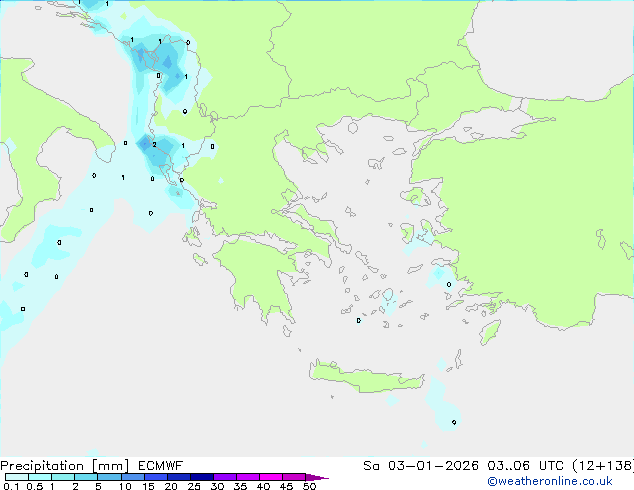Select the 5–10 mm legend swatch

tap(109, 477)
